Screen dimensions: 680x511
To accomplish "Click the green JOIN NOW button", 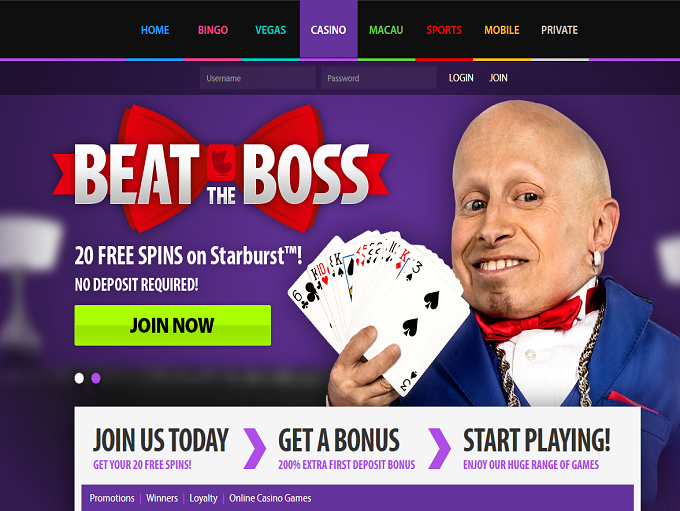I will tap(173, 325).
